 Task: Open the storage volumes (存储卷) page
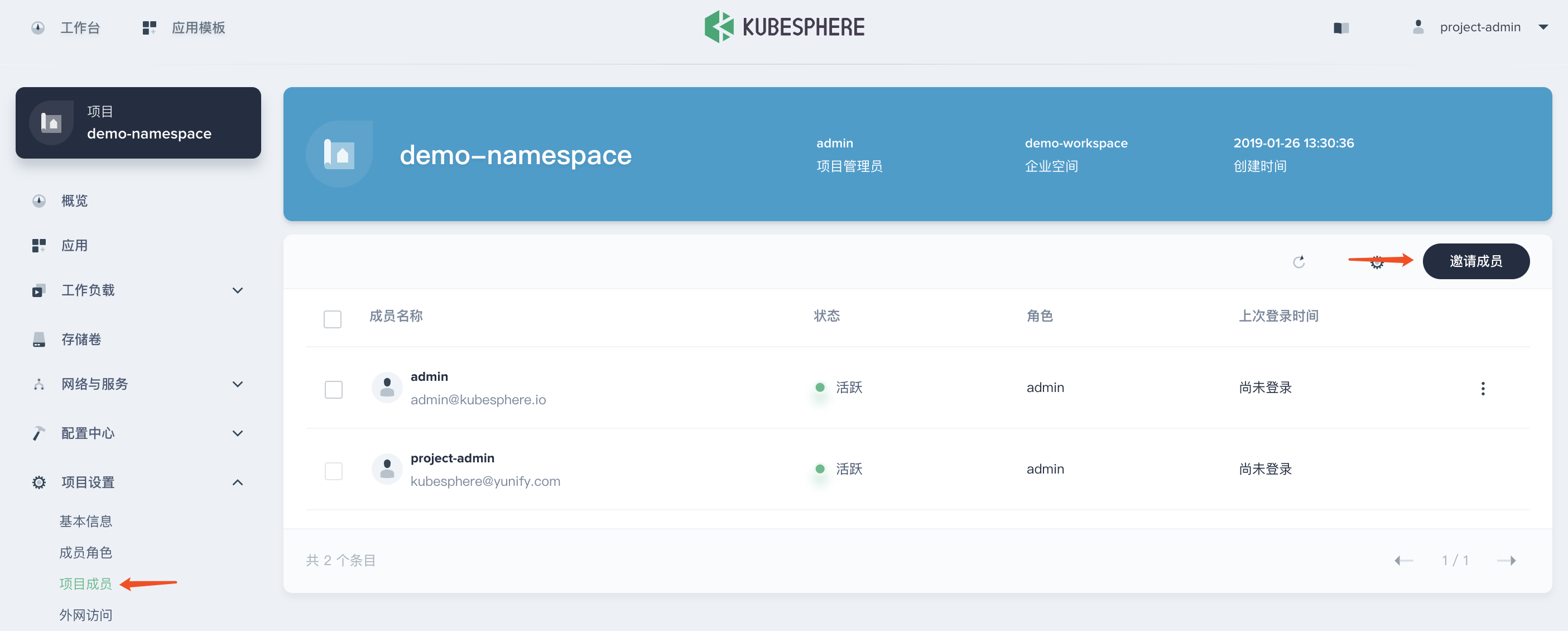[x=81, y=340]
